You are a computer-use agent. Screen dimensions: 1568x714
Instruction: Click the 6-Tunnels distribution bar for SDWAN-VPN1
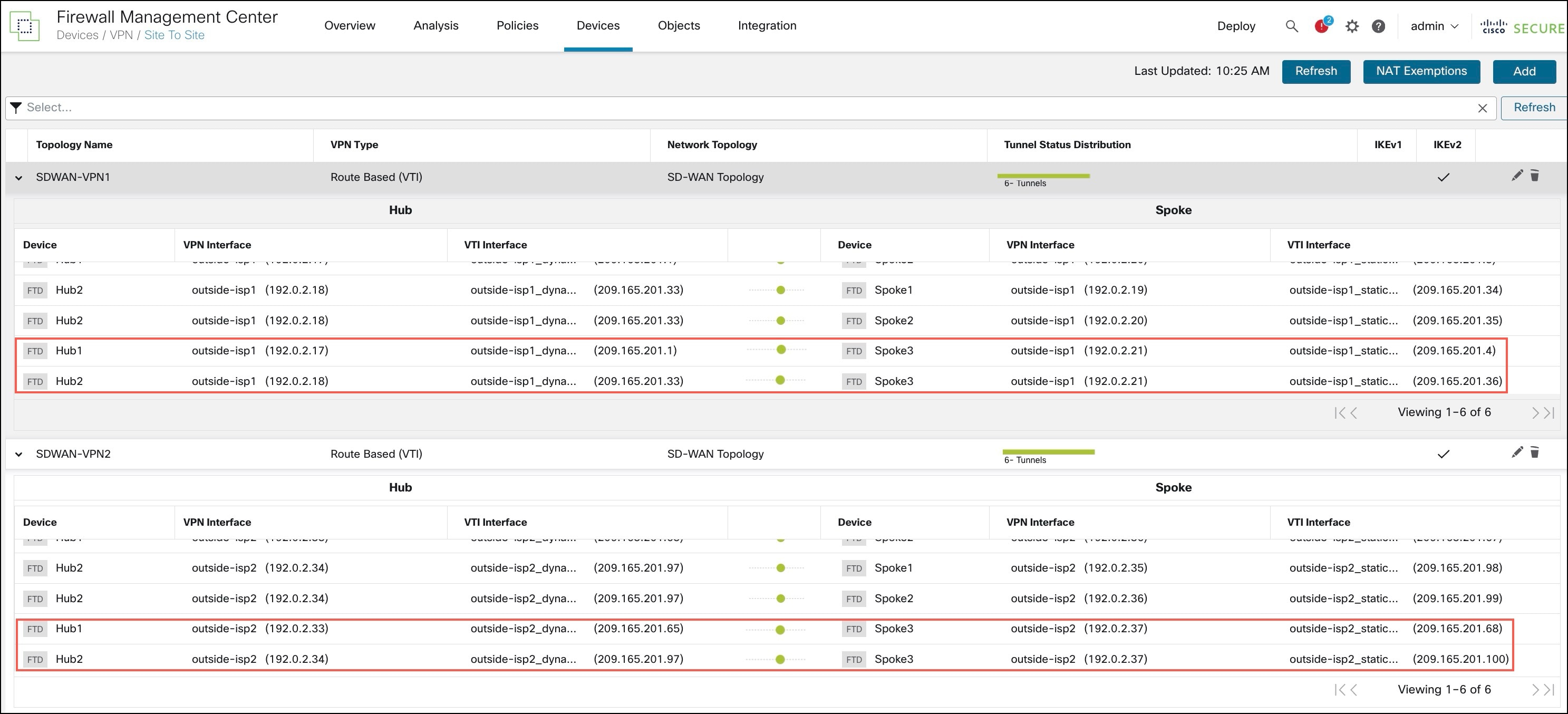point(1045,177)
